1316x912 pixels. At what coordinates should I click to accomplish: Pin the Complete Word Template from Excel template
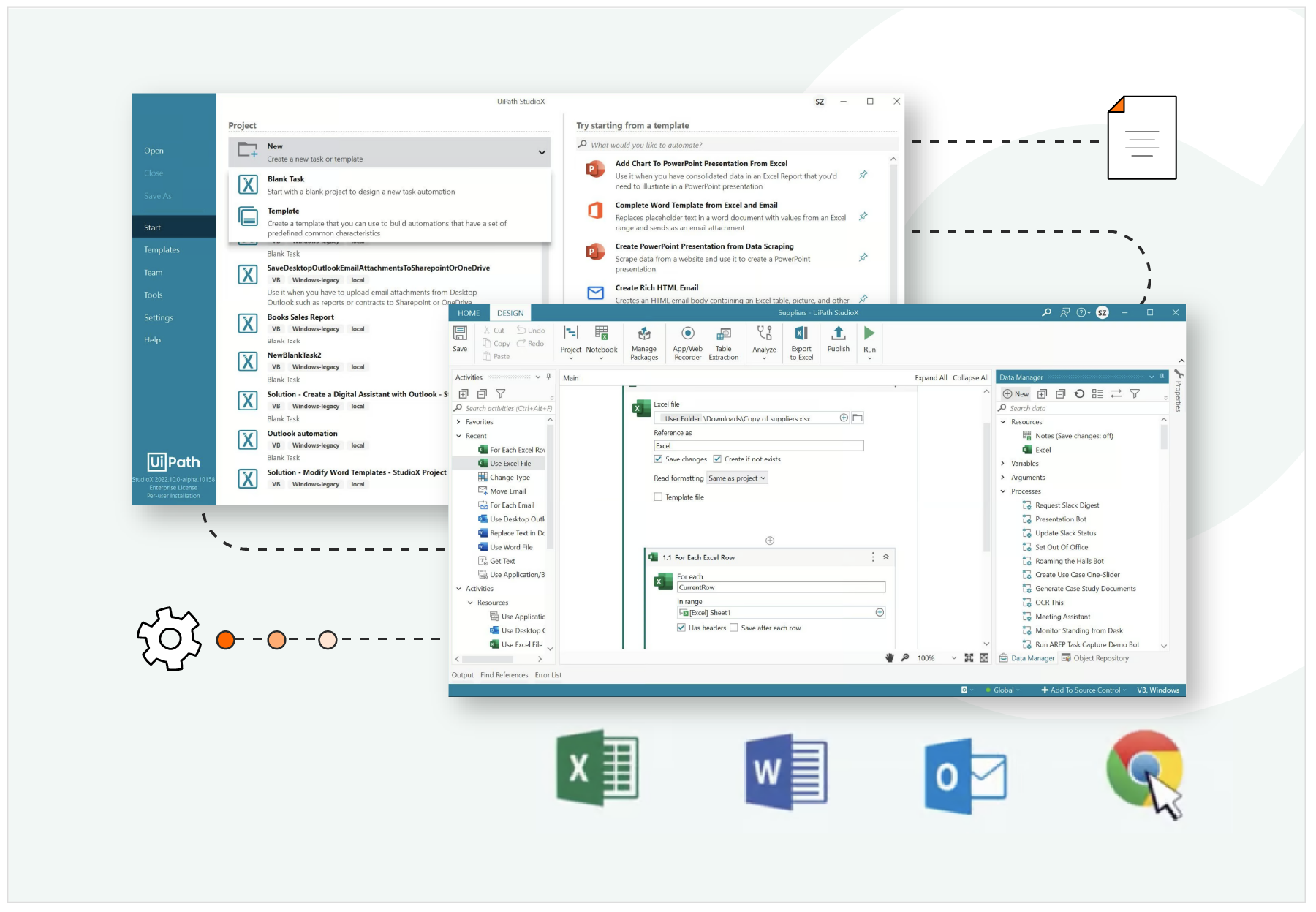[x=863, y=216]
